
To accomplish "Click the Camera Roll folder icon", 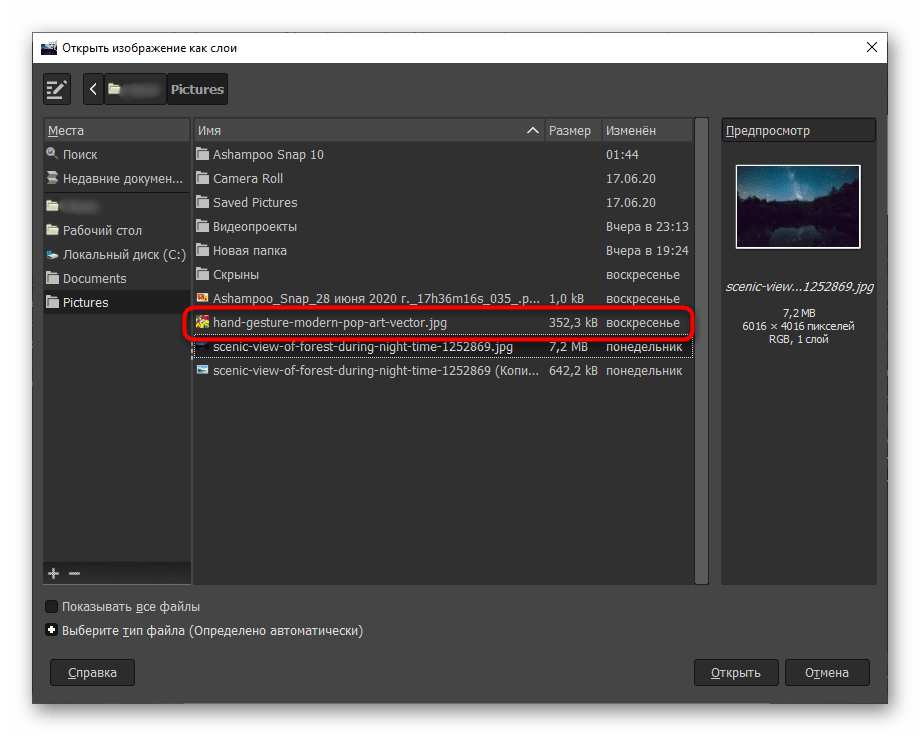I will pos(202,178).
